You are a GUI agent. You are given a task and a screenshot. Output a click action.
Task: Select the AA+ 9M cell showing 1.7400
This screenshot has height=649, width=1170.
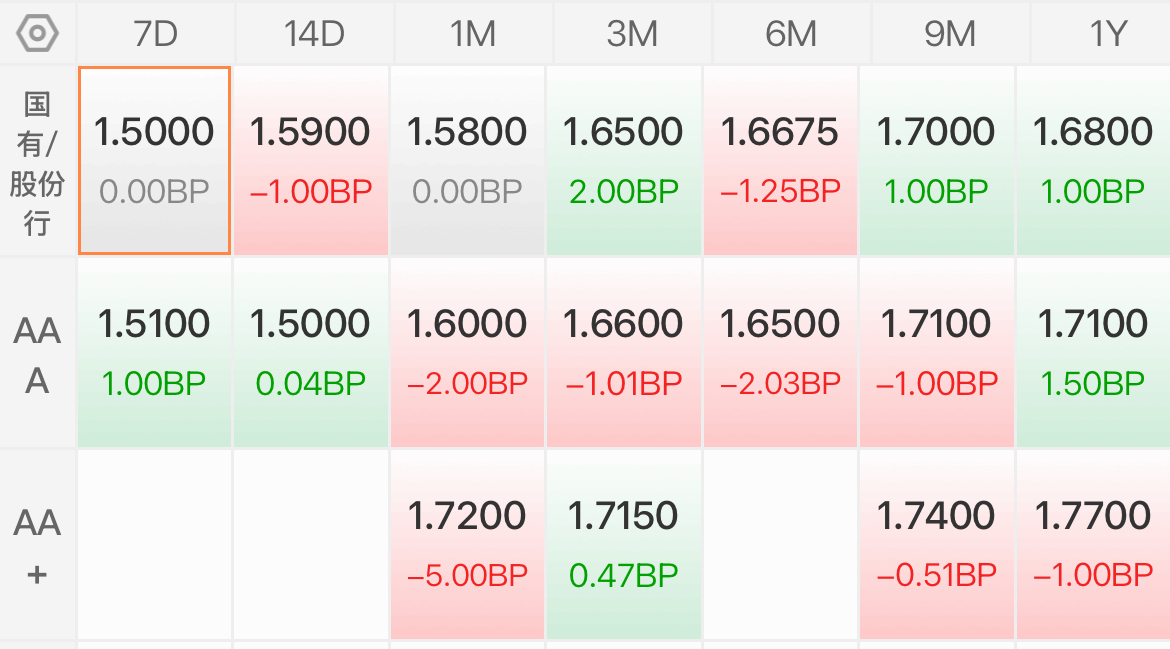[x=936, y=545]
